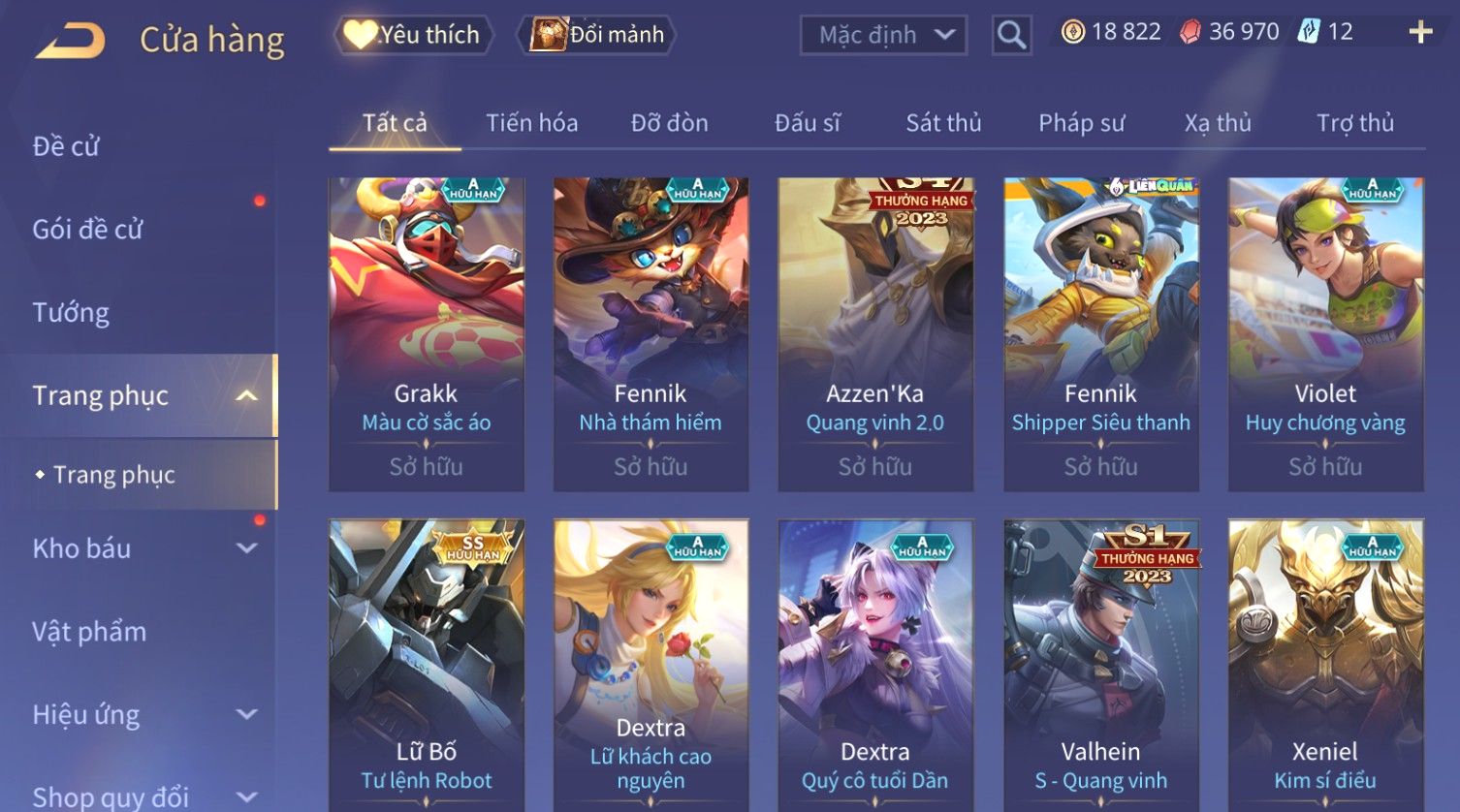Screen dimensions: 1460x812
Task: Select the Grakk Màu cờ sắc áo skin
Action: click(x=427, y=334)
